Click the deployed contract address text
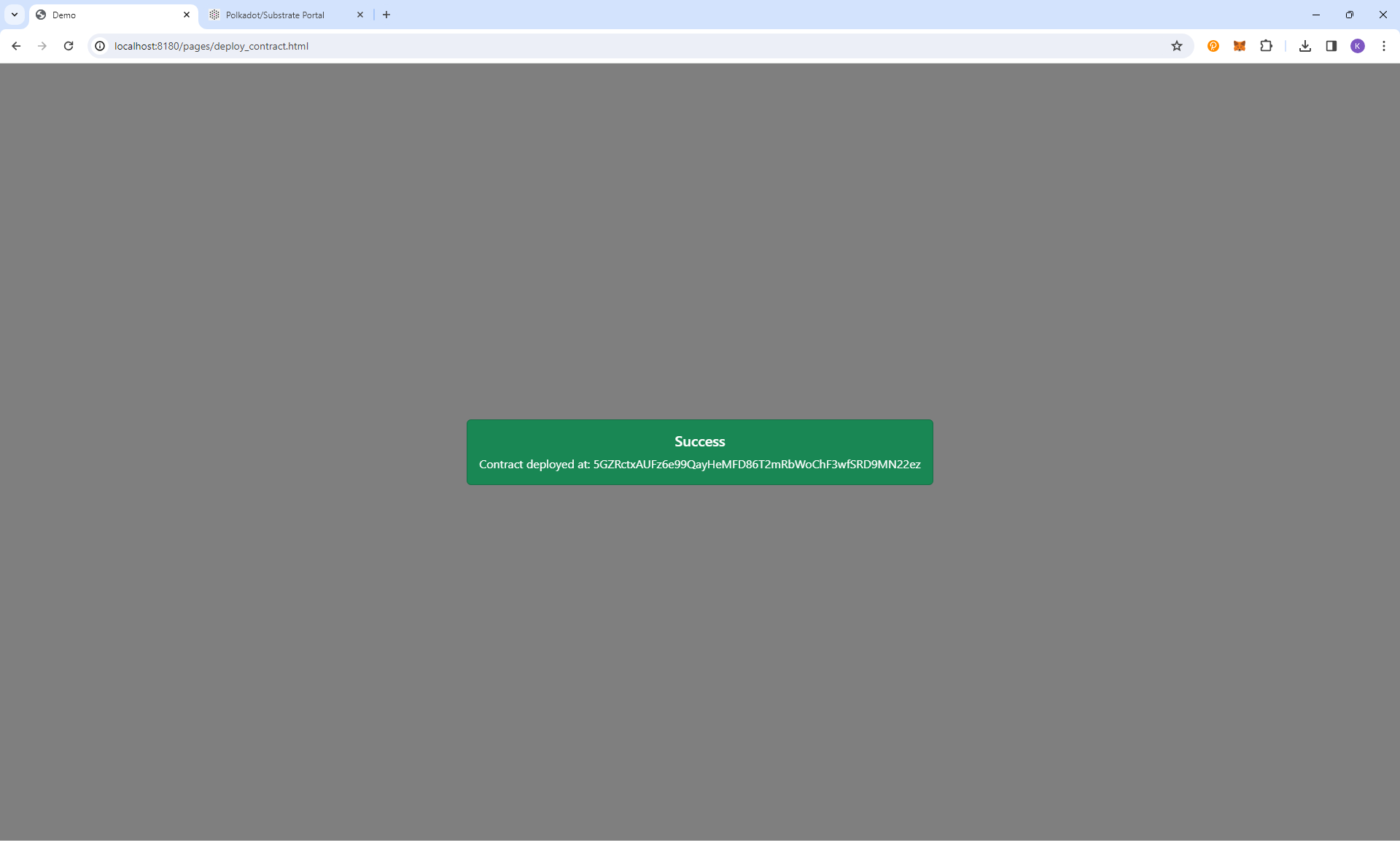Viewport: 1400px width, 841px height. pyautogui.click(x=756, y=465)
